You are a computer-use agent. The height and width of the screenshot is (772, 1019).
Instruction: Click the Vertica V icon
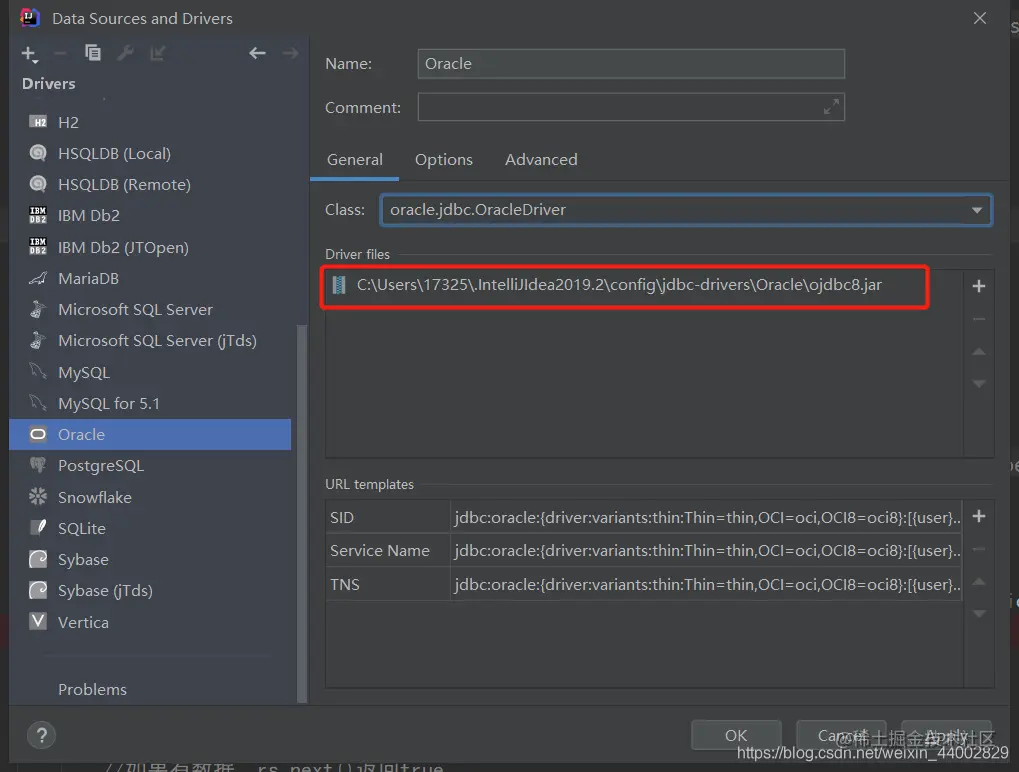pyautogui.click(x=38, y=621)
